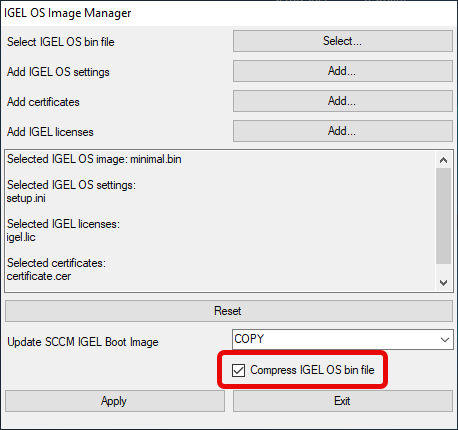This screenshot has height=430, width=458.
Task: Click the COPY value in the combo box
Action: coord(249,339)
